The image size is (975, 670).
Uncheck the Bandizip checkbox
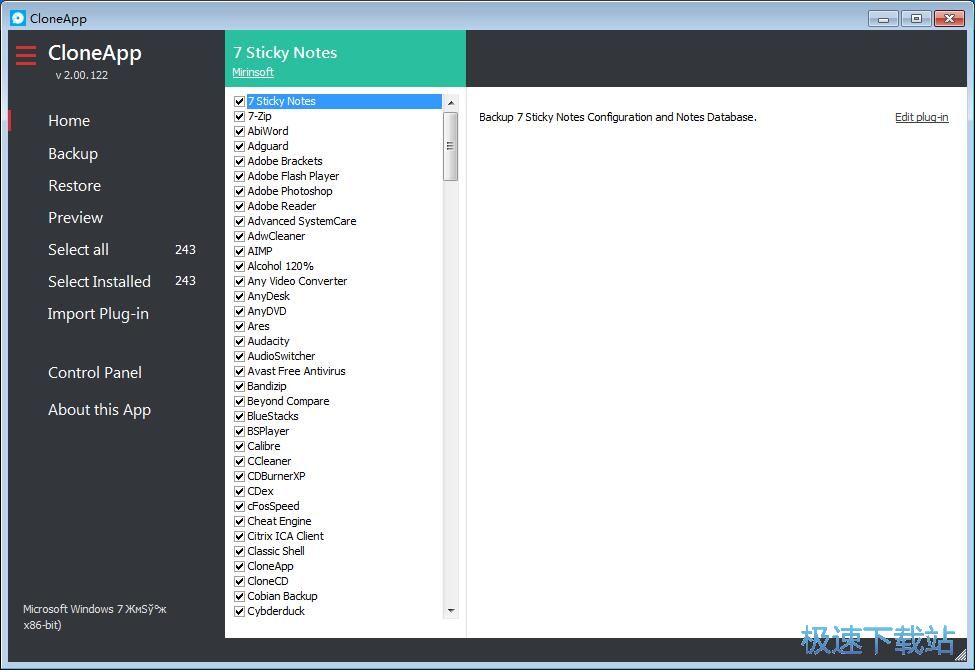[x=239, y=386]
